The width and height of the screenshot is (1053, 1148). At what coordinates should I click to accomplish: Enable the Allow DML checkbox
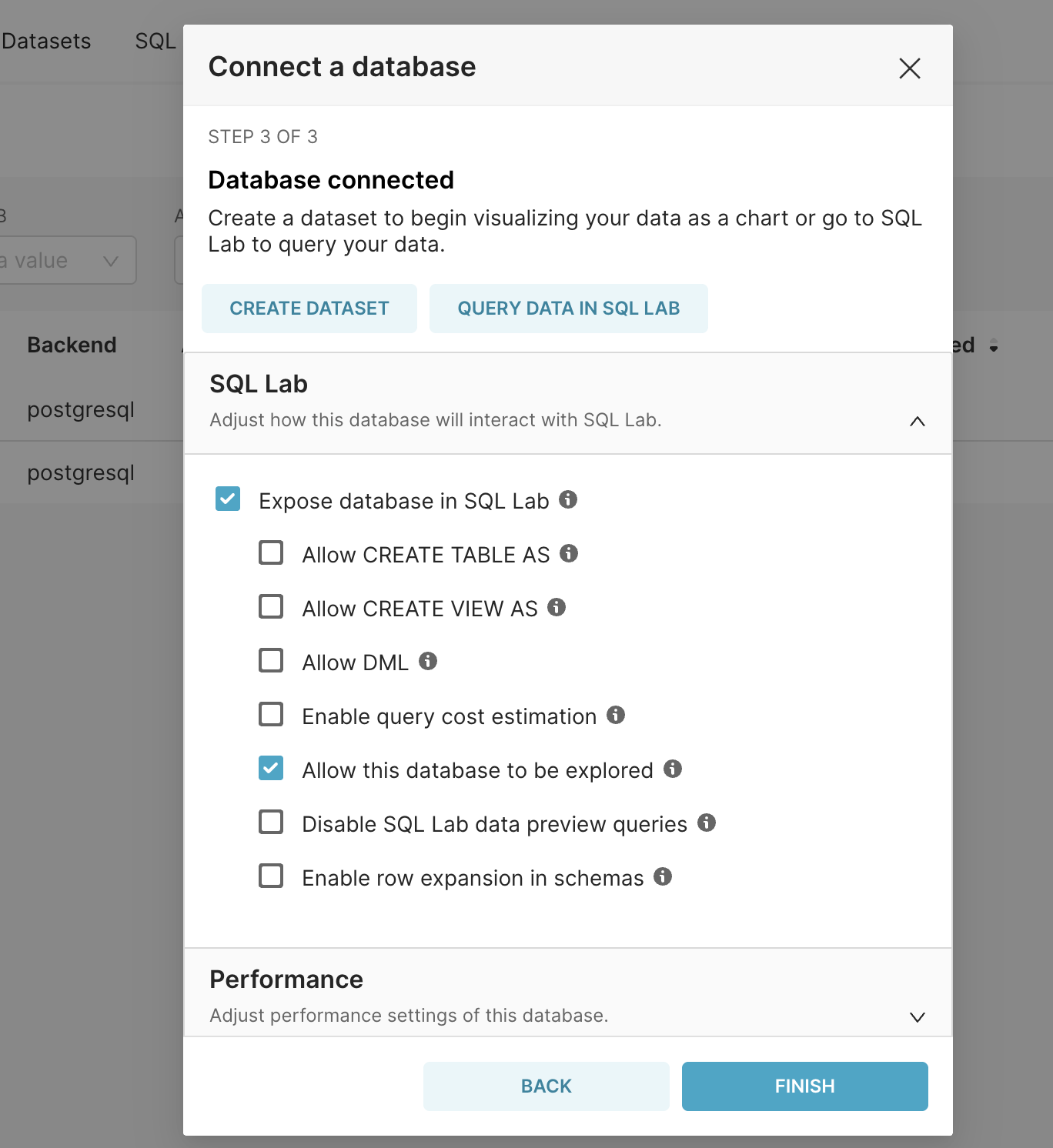[270, 661]
